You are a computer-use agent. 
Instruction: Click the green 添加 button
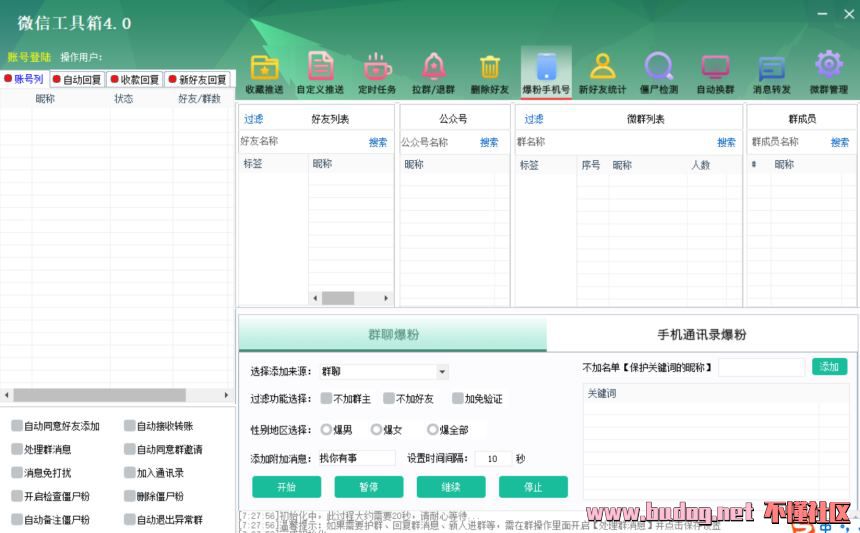click(829, 367)
